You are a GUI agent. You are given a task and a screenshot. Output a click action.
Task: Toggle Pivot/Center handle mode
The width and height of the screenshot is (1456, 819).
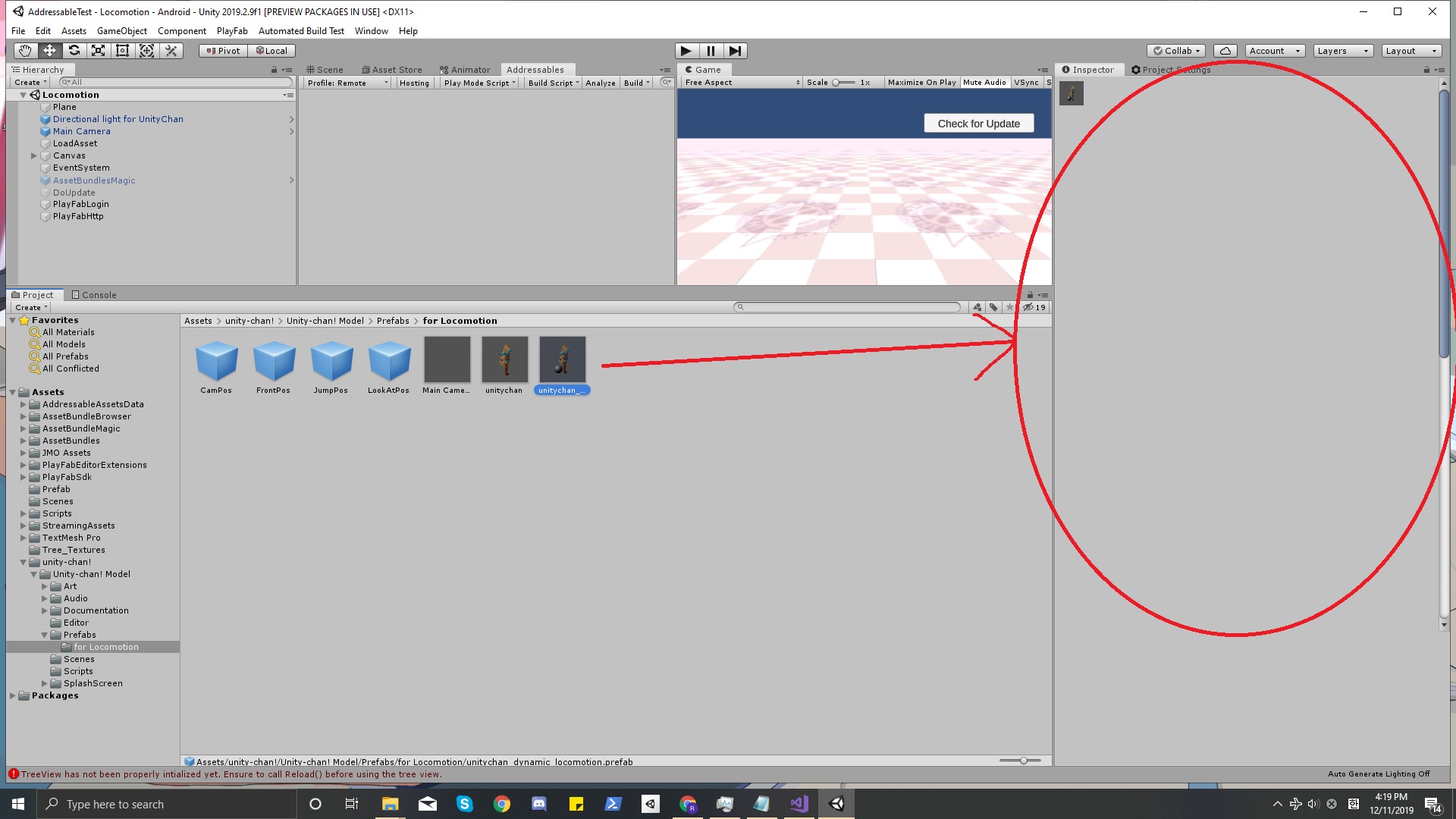tap(223, 51)
